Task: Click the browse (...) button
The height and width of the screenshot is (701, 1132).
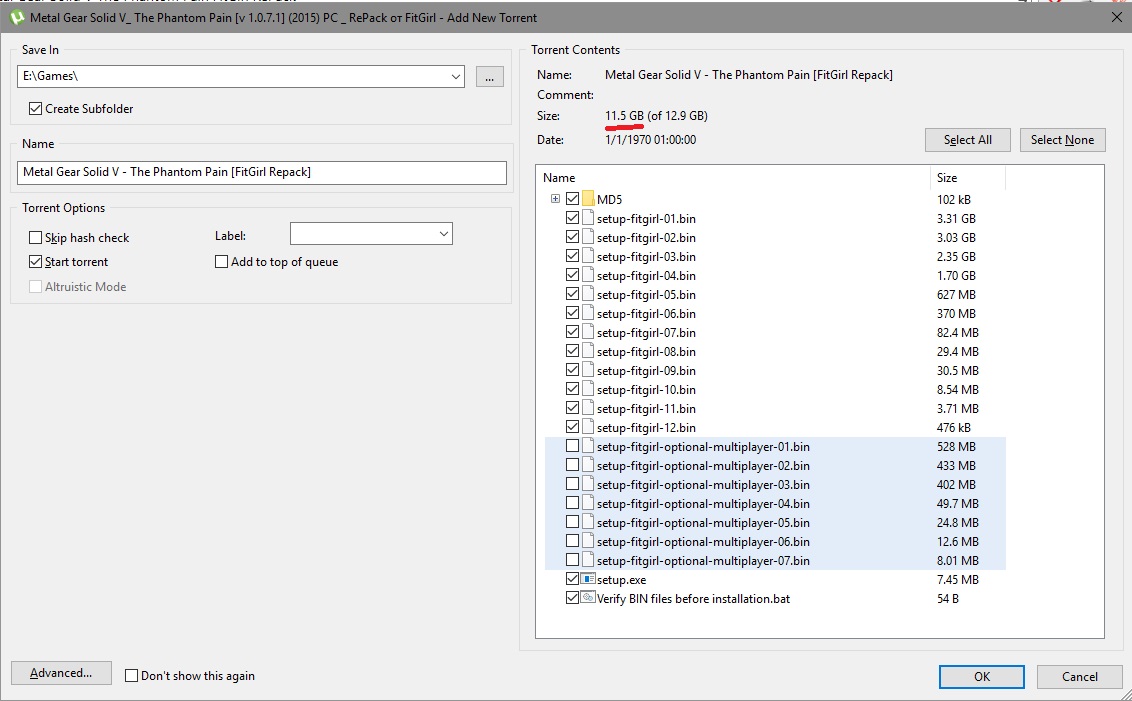Action: tap(489, 77)
